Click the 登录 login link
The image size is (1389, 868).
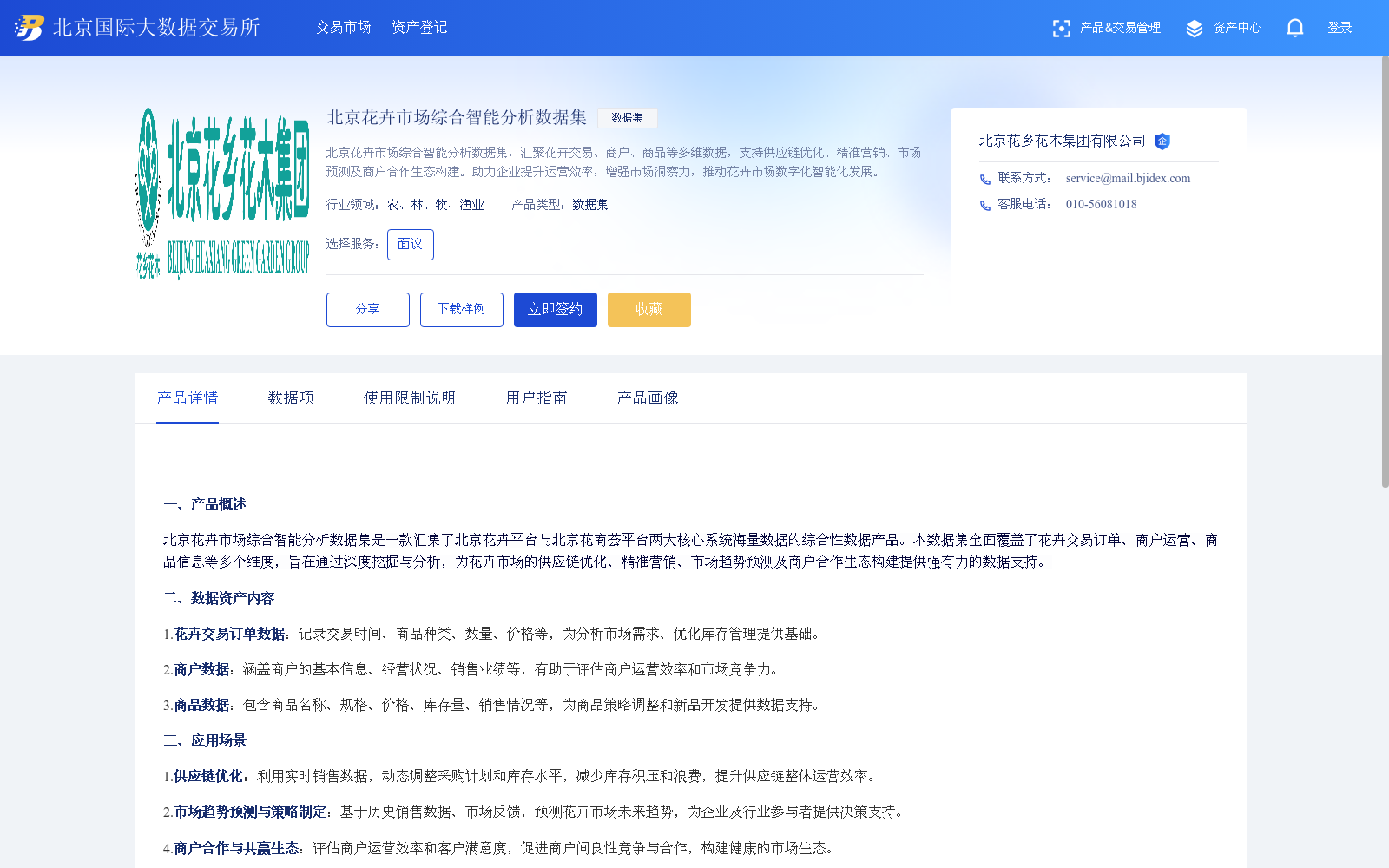[1340, 28]
